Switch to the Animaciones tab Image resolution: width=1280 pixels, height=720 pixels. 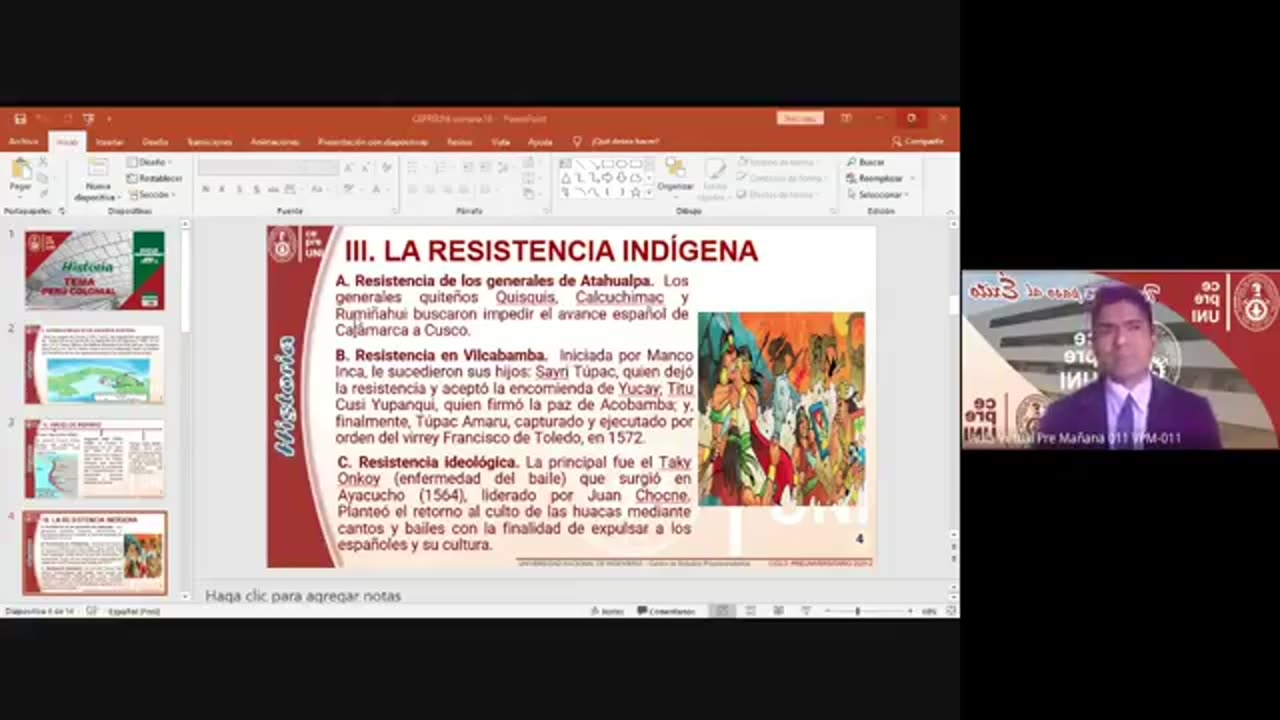275,142
